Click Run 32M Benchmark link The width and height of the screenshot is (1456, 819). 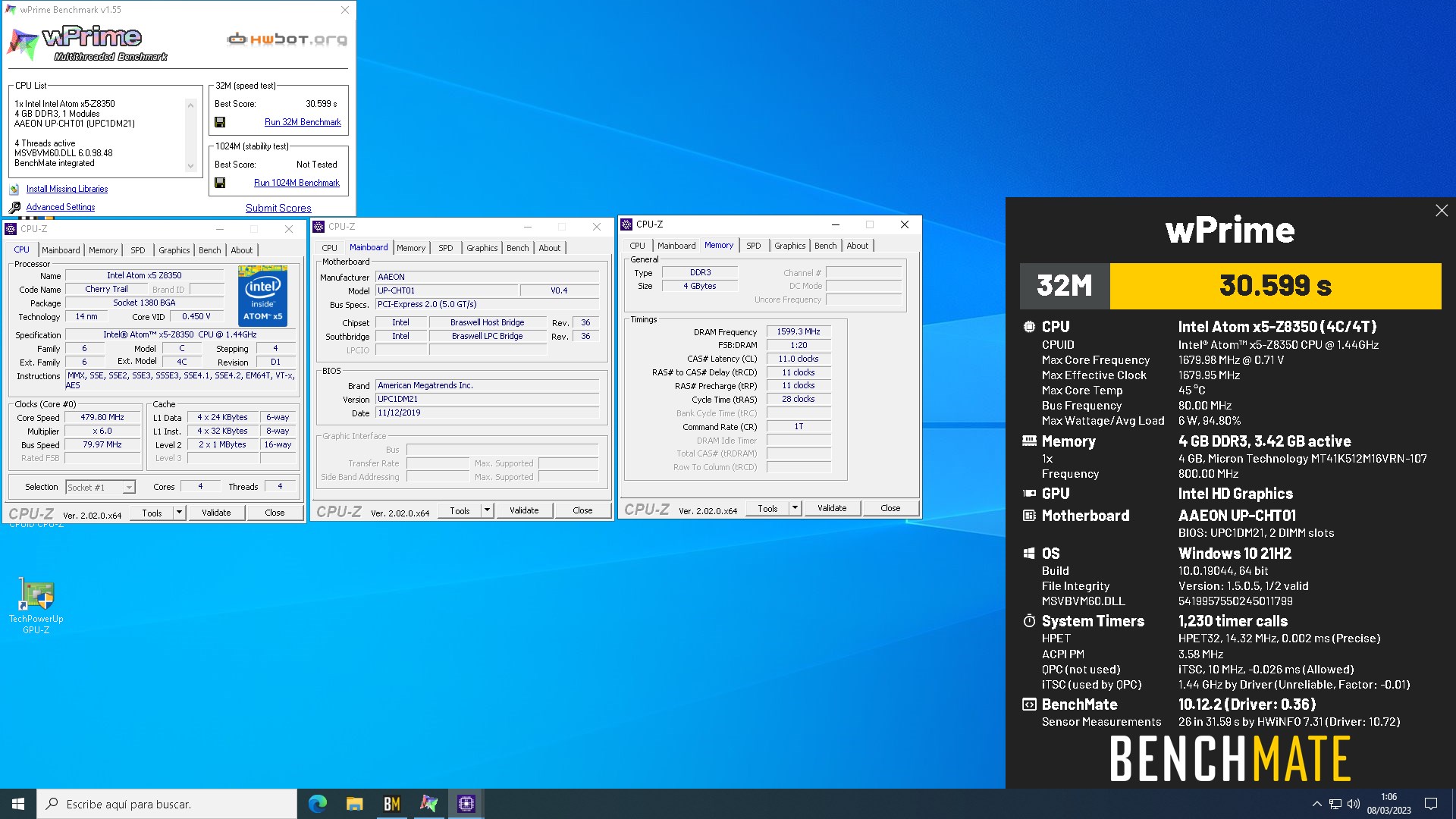pyautogui.click(x=303, y=122)
